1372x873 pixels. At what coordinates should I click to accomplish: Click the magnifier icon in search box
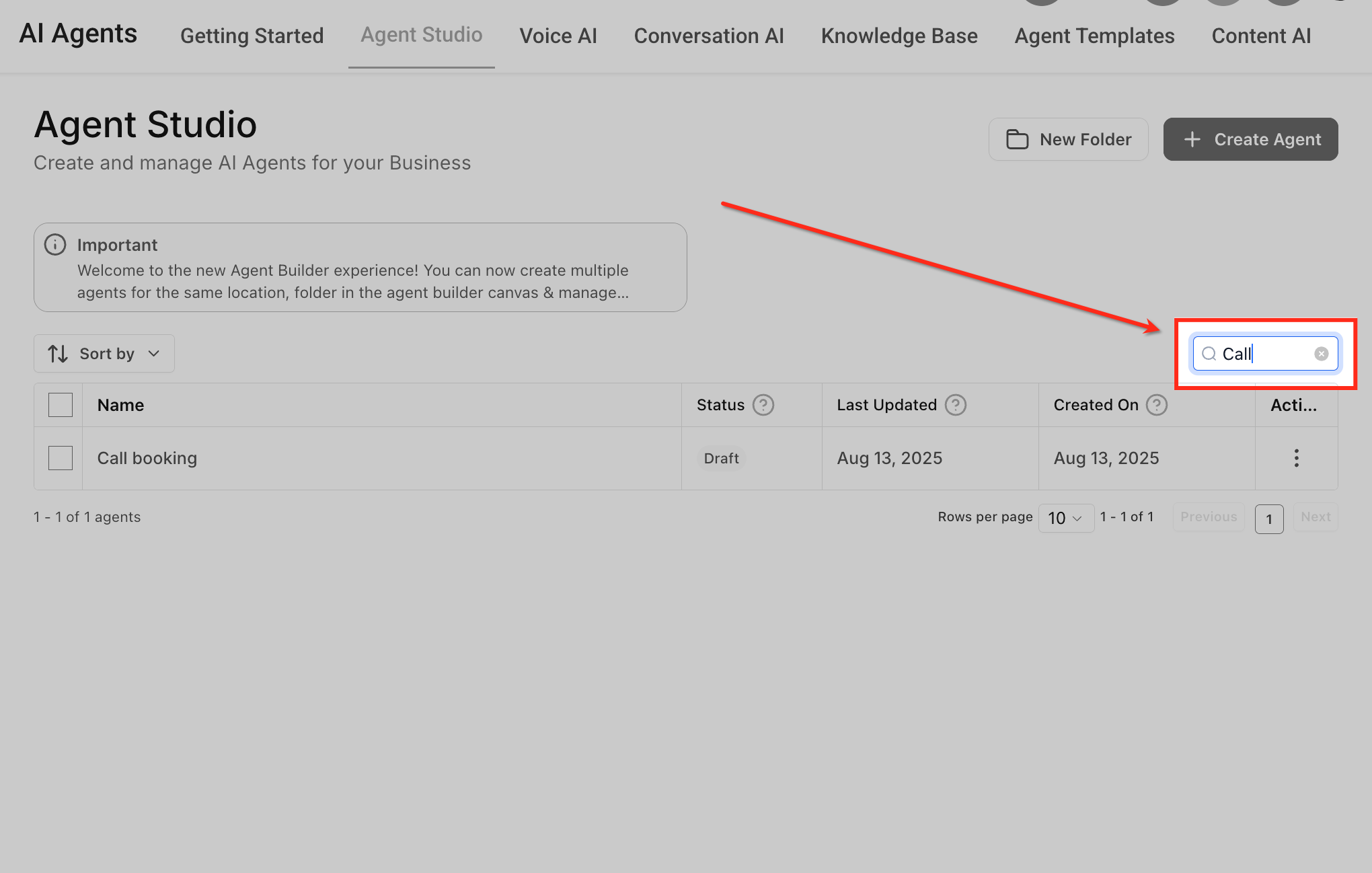1209,354
